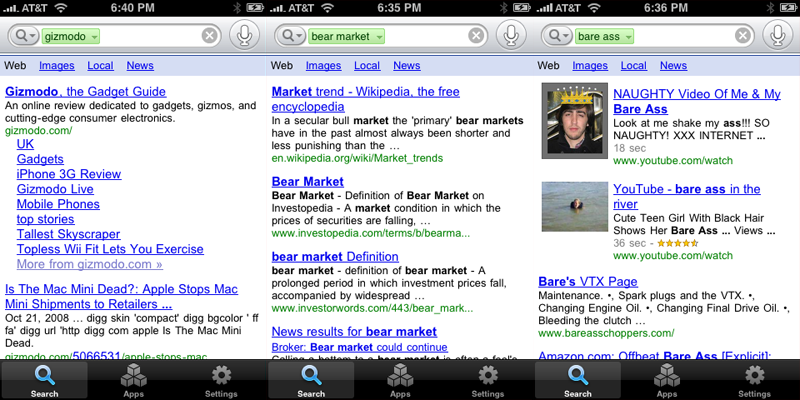Open 'Topless Wii Fit Lets You Exercise' link

pos(110,249)
